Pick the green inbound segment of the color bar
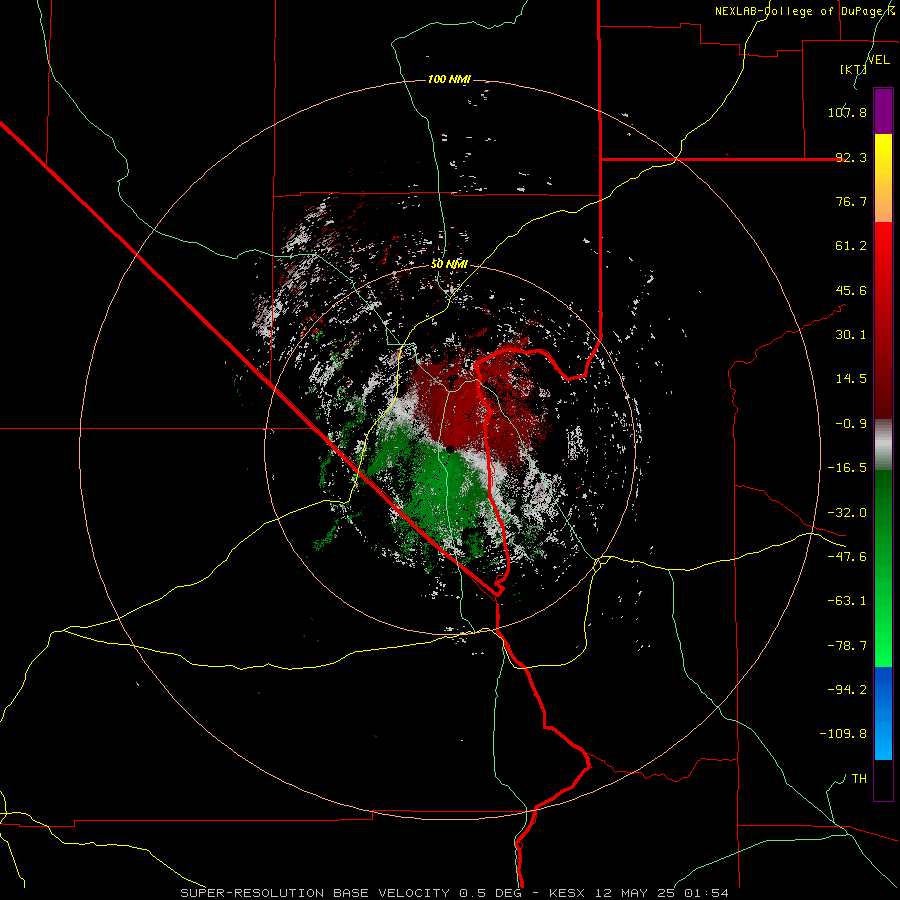This screenshot has width=900, height=900. pos(883,568)
